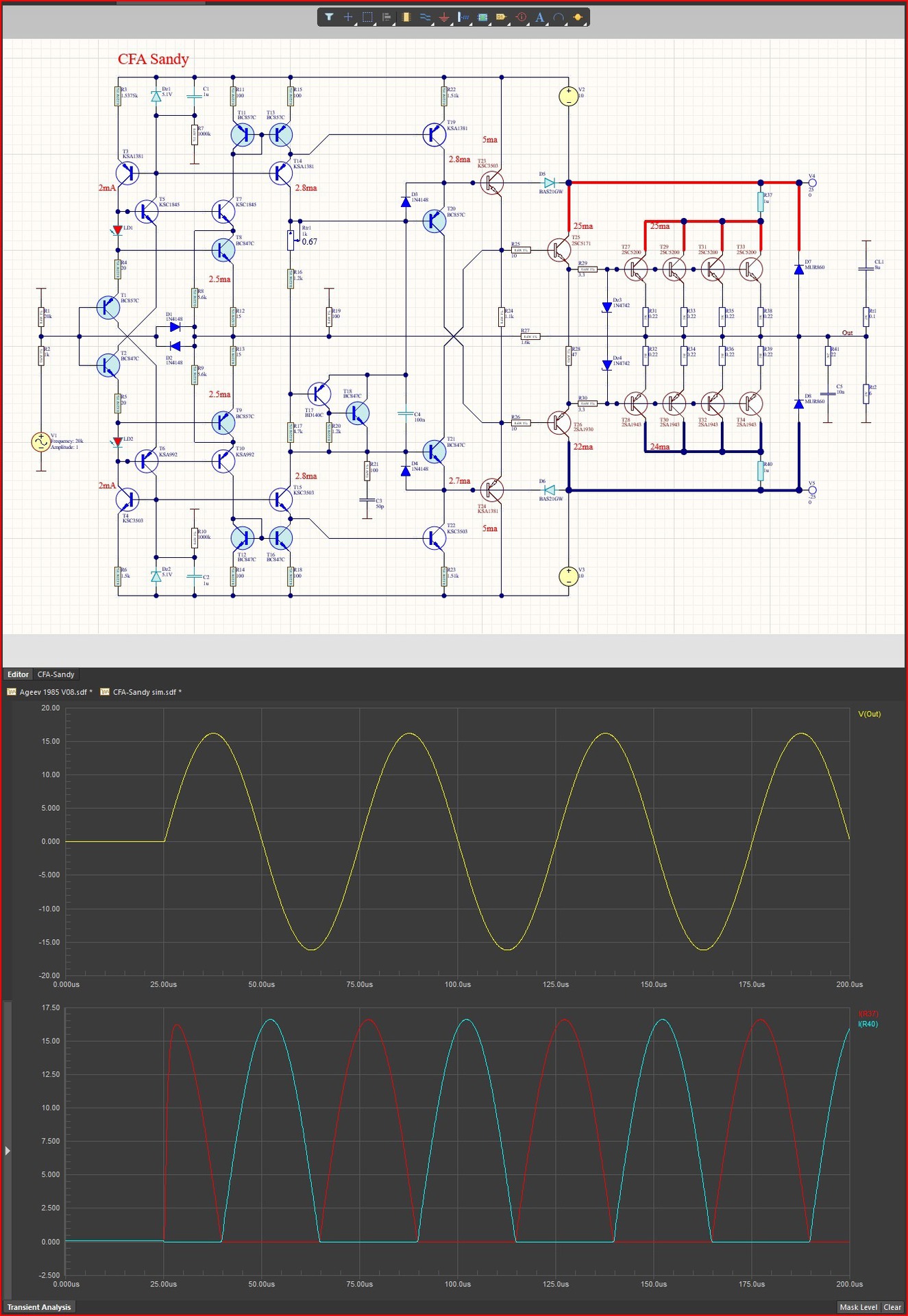Image resolution: width=908 pixels, height=1316 pixels.
Task: Select the V5 output port symbol
Action: [813, 490]
